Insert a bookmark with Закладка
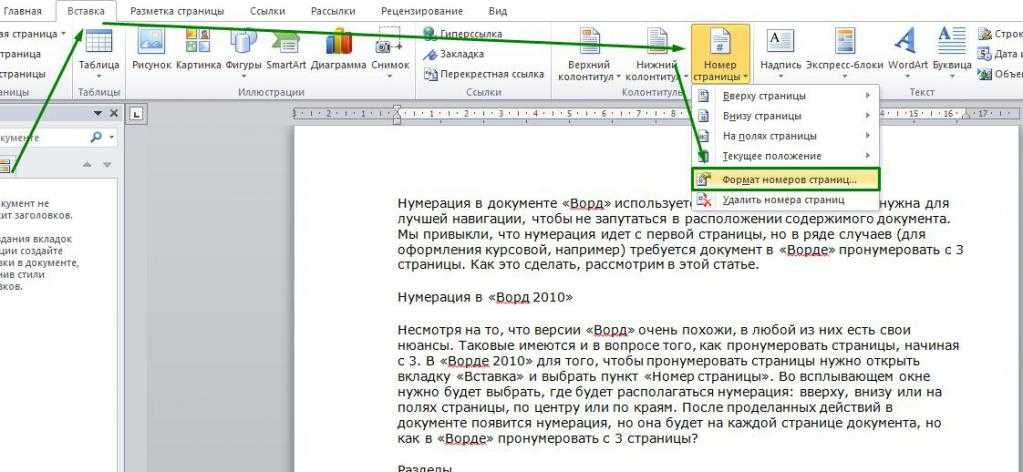Screen dimensions: 1023x472 tap(453, 54)
